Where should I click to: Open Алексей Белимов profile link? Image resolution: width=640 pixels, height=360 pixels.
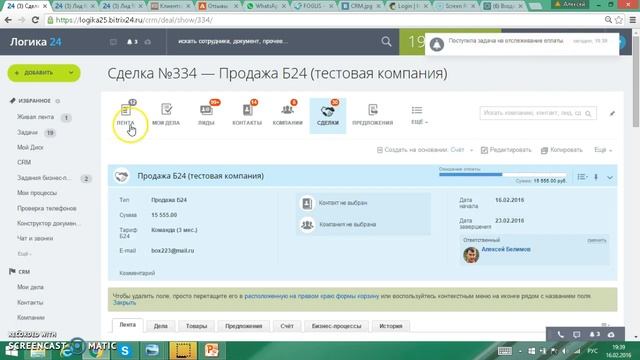click(506, 249)
